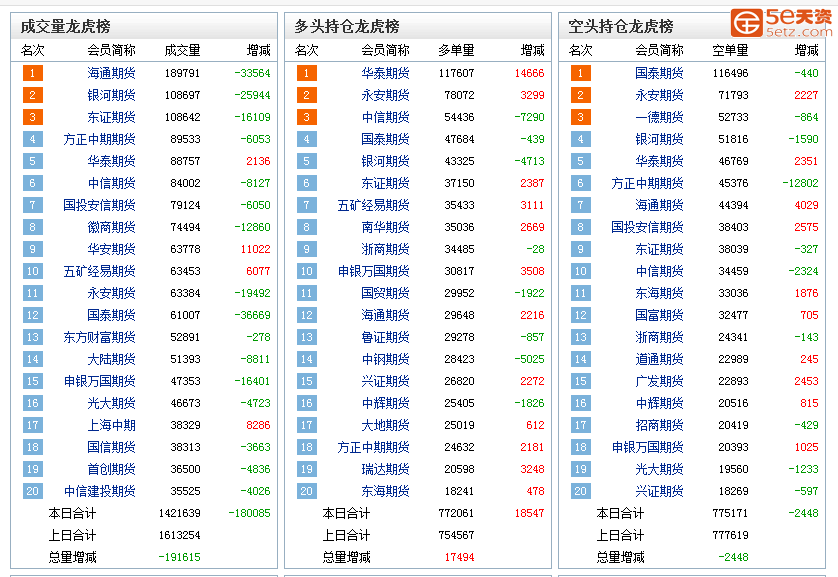Click 银河期货 in 成交量龙虎榜 table
The width and height of the screenshot is (838, 577).
point(111,95)
